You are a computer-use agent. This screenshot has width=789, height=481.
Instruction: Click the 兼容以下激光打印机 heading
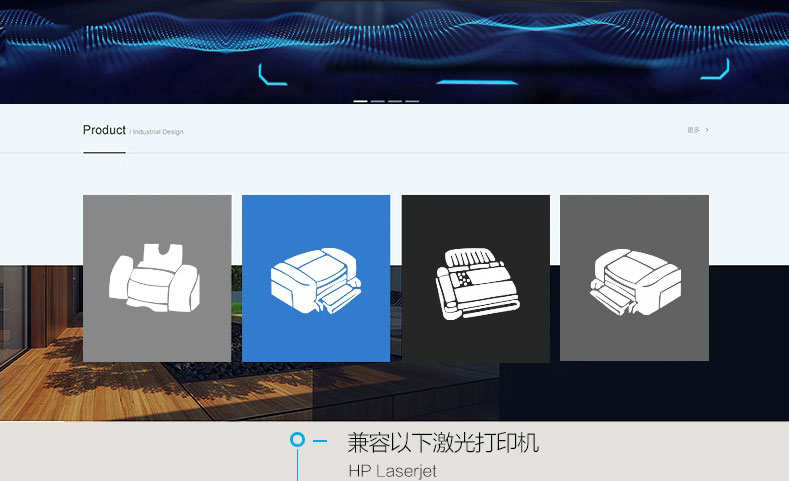443,443
